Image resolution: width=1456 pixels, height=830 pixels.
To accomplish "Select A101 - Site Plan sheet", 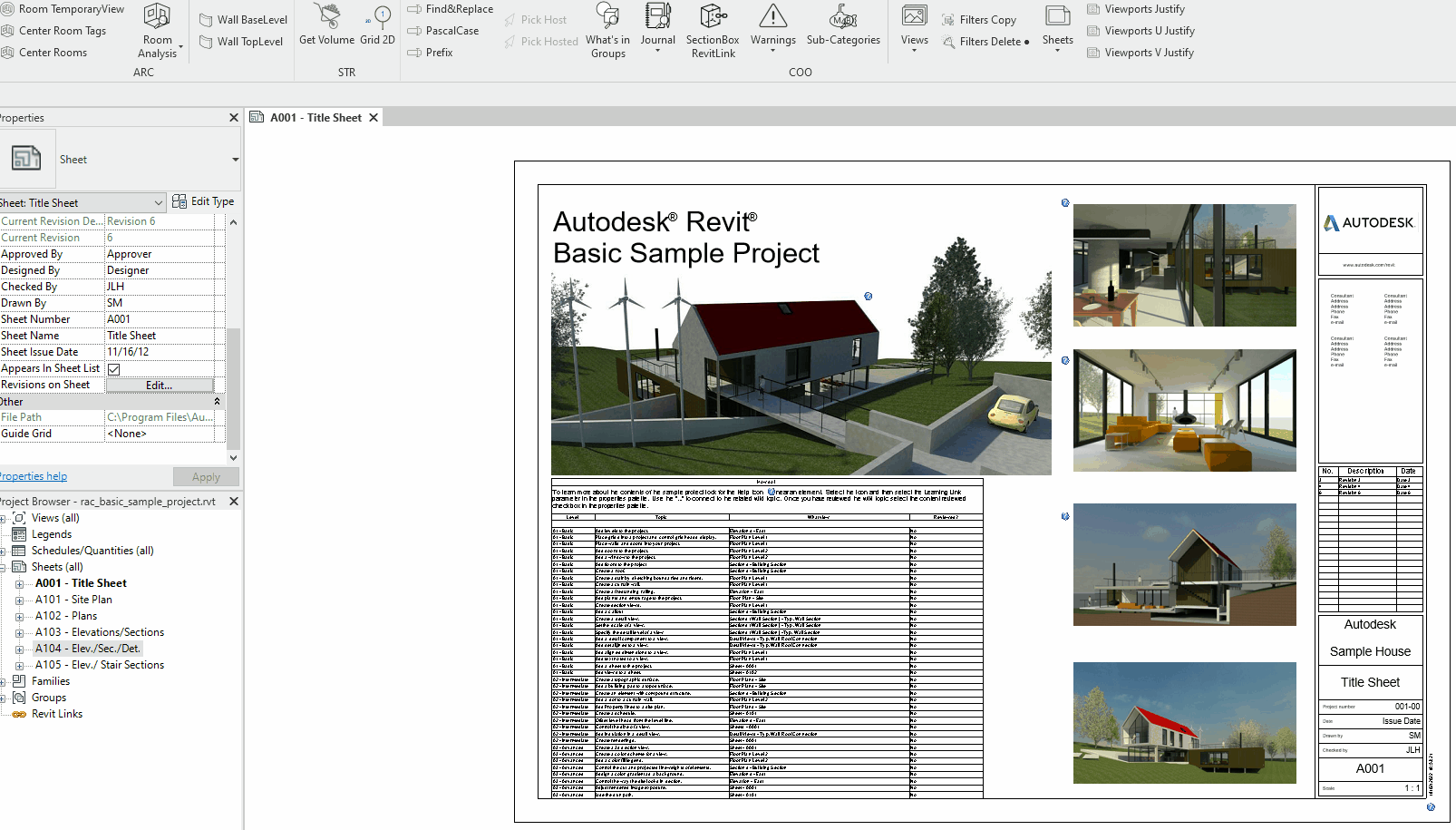I will [73, 600].
